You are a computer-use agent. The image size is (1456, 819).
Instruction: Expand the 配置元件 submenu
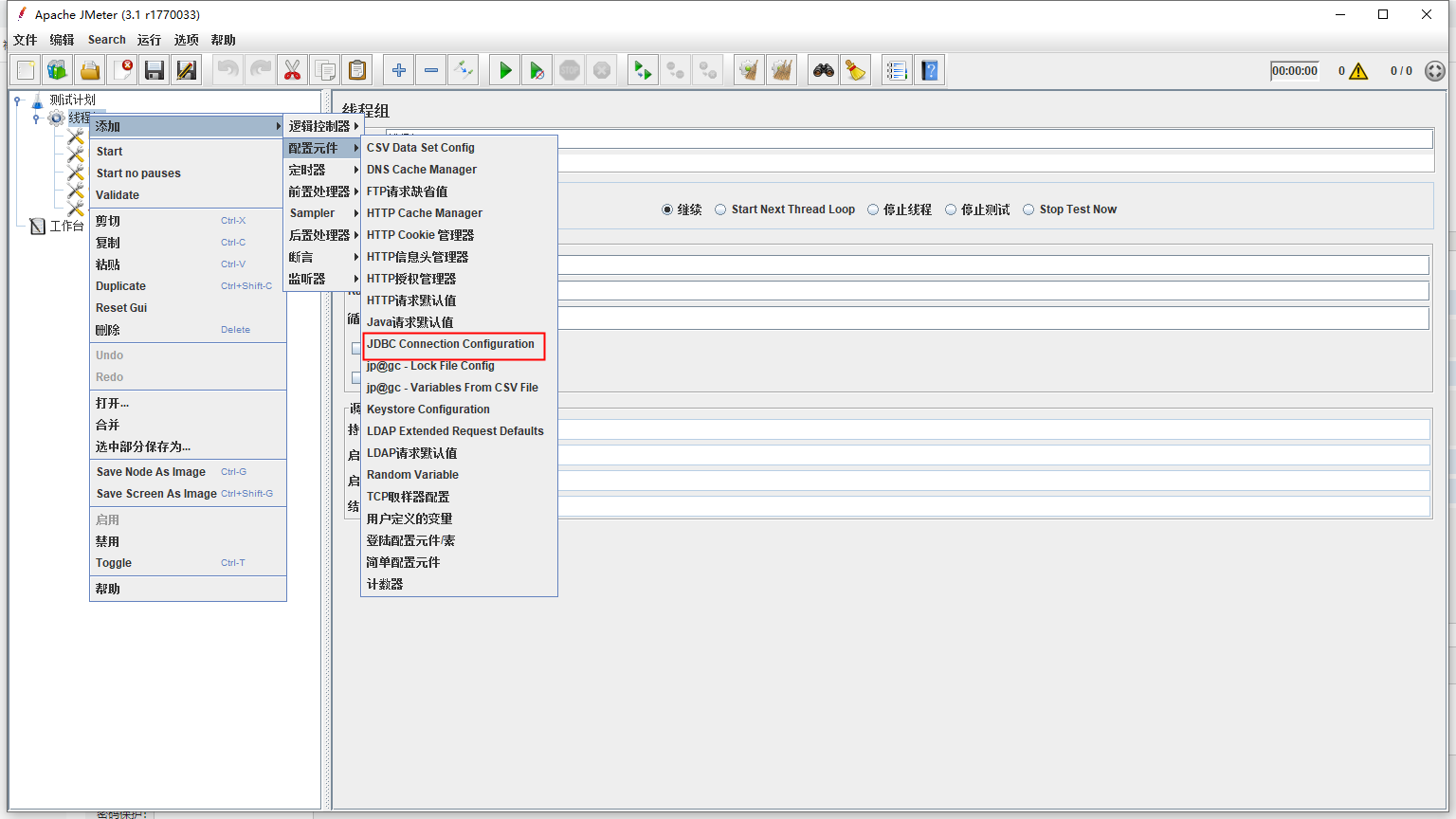coord(323,148)
